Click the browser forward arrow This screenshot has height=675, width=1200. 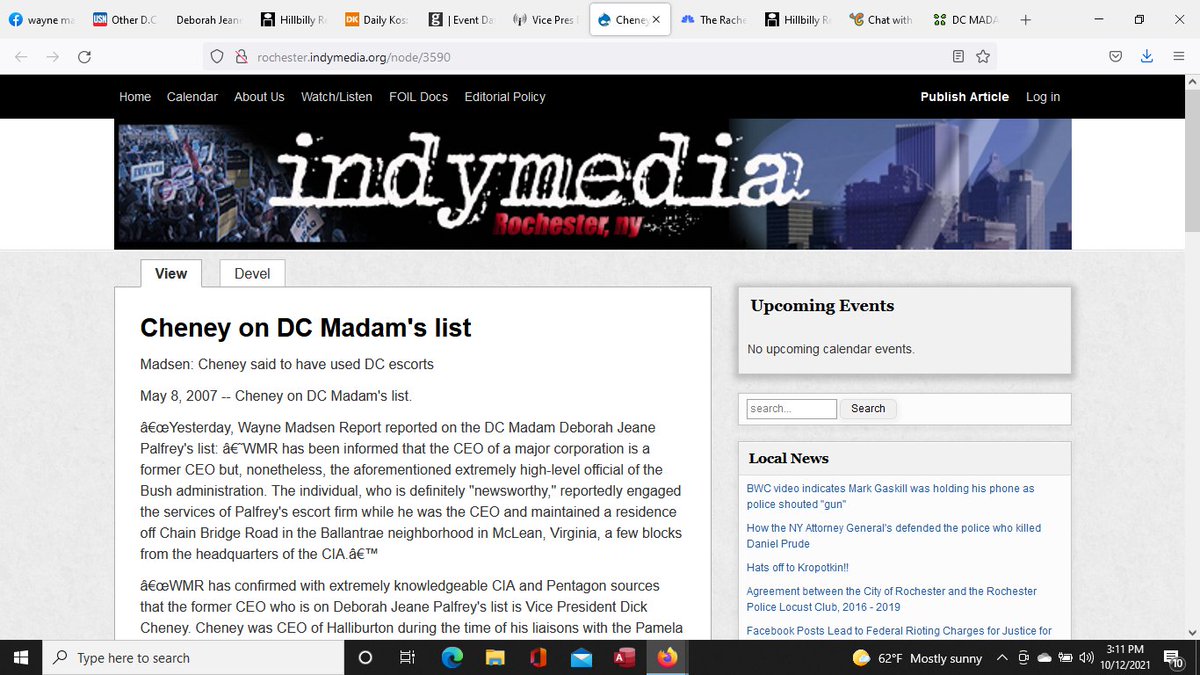(52, 57)
